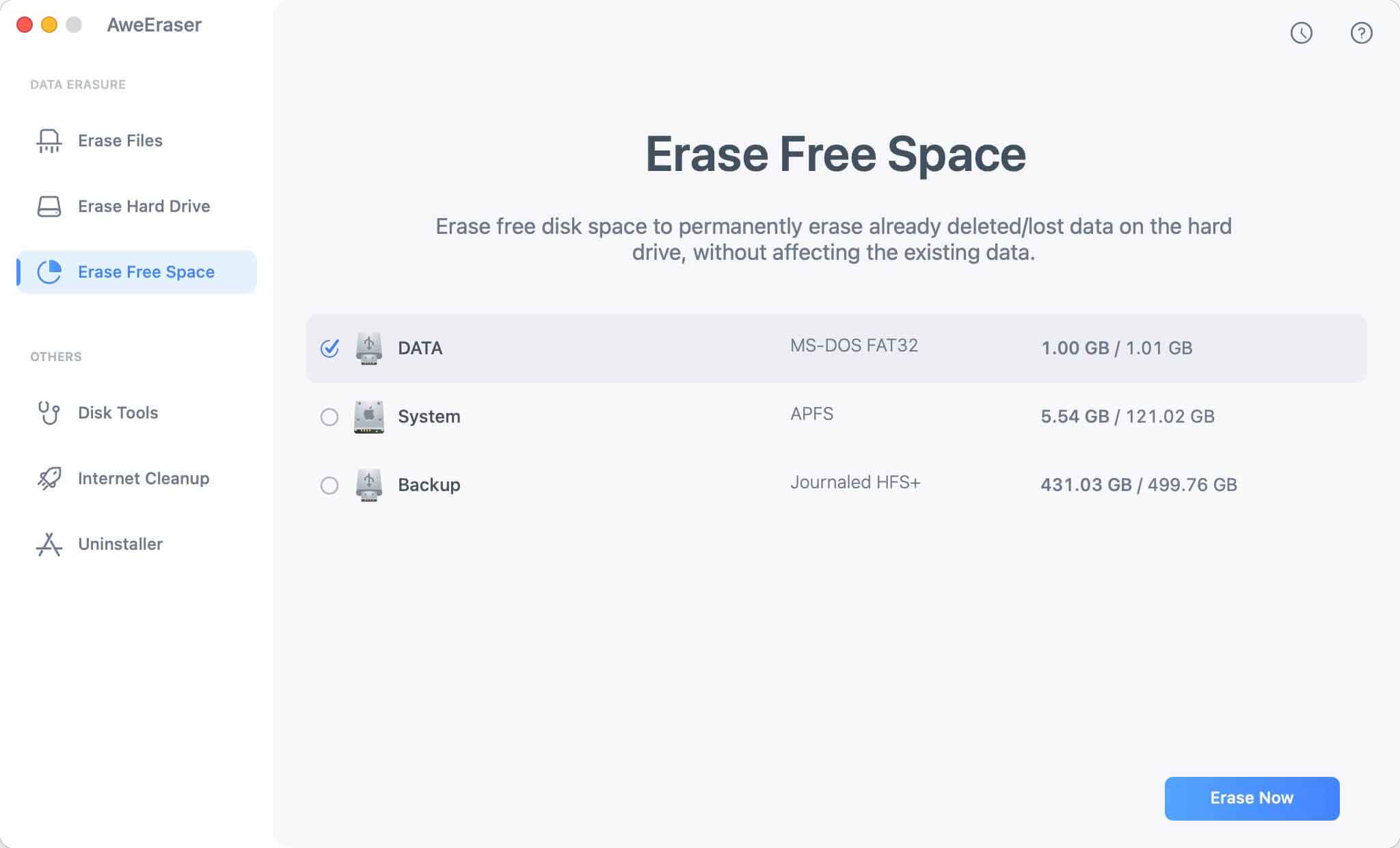
Task: Click the Erase Free Space pie icon
Action: point(49,272)
